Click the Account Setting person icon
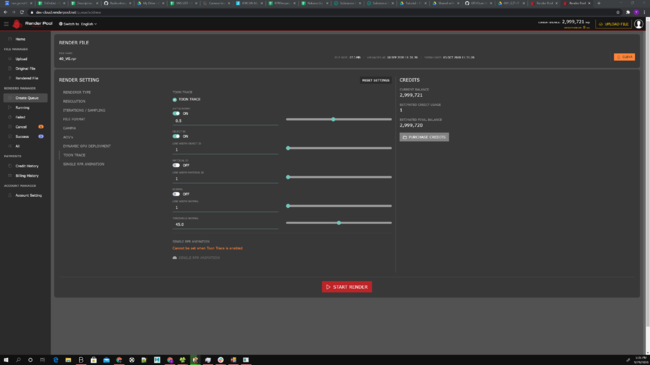The width and height of the screenshot is (650, 365). click(x=10, y=195)
